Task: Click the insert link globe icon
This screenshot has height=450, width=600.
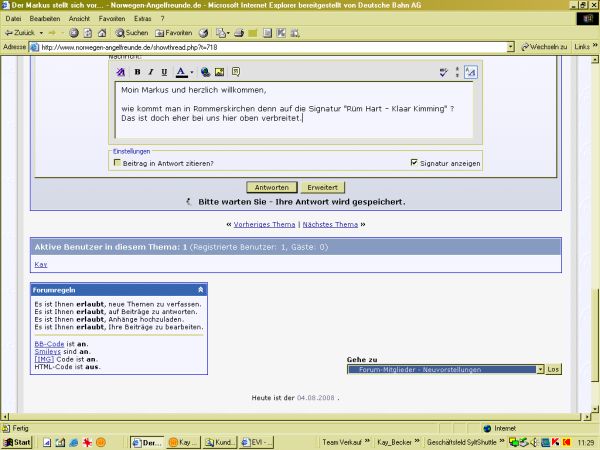Action: [x=205, y=72]
